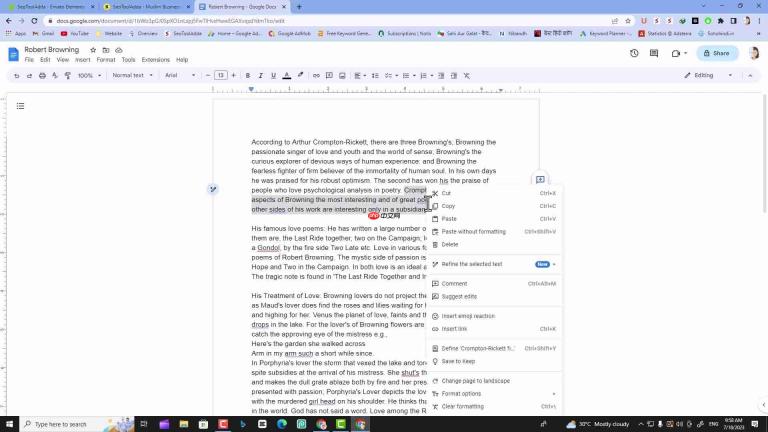This screenshot has width=768, height=432.
Task: Show document outline icon
Action: coord(20,106)
